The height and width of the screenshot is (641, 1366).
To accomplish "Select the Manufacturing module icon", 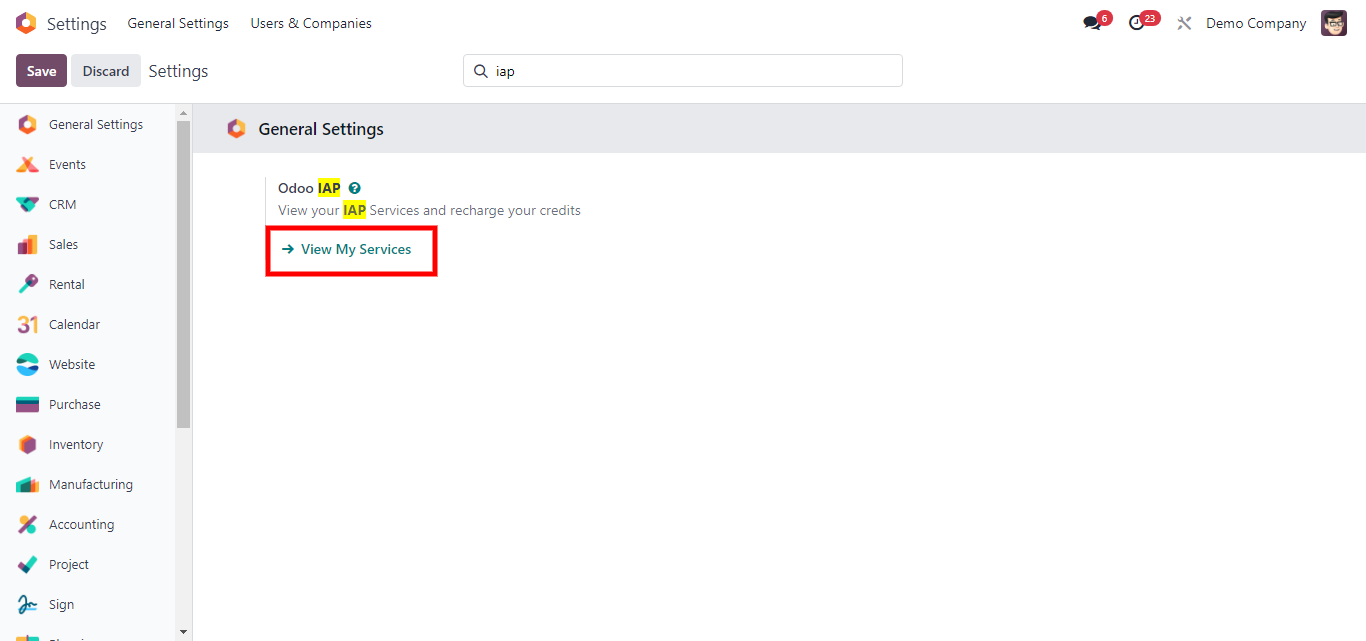I will point(28,485).
